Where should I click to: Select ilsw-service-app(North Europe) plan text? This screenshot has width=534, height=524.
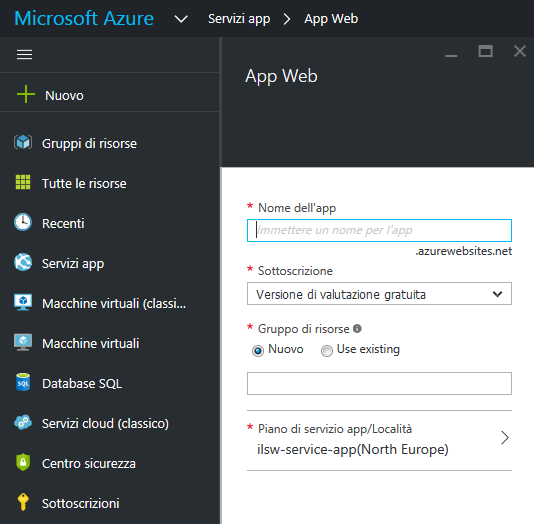pyautogui.click(x=352, y=449)
